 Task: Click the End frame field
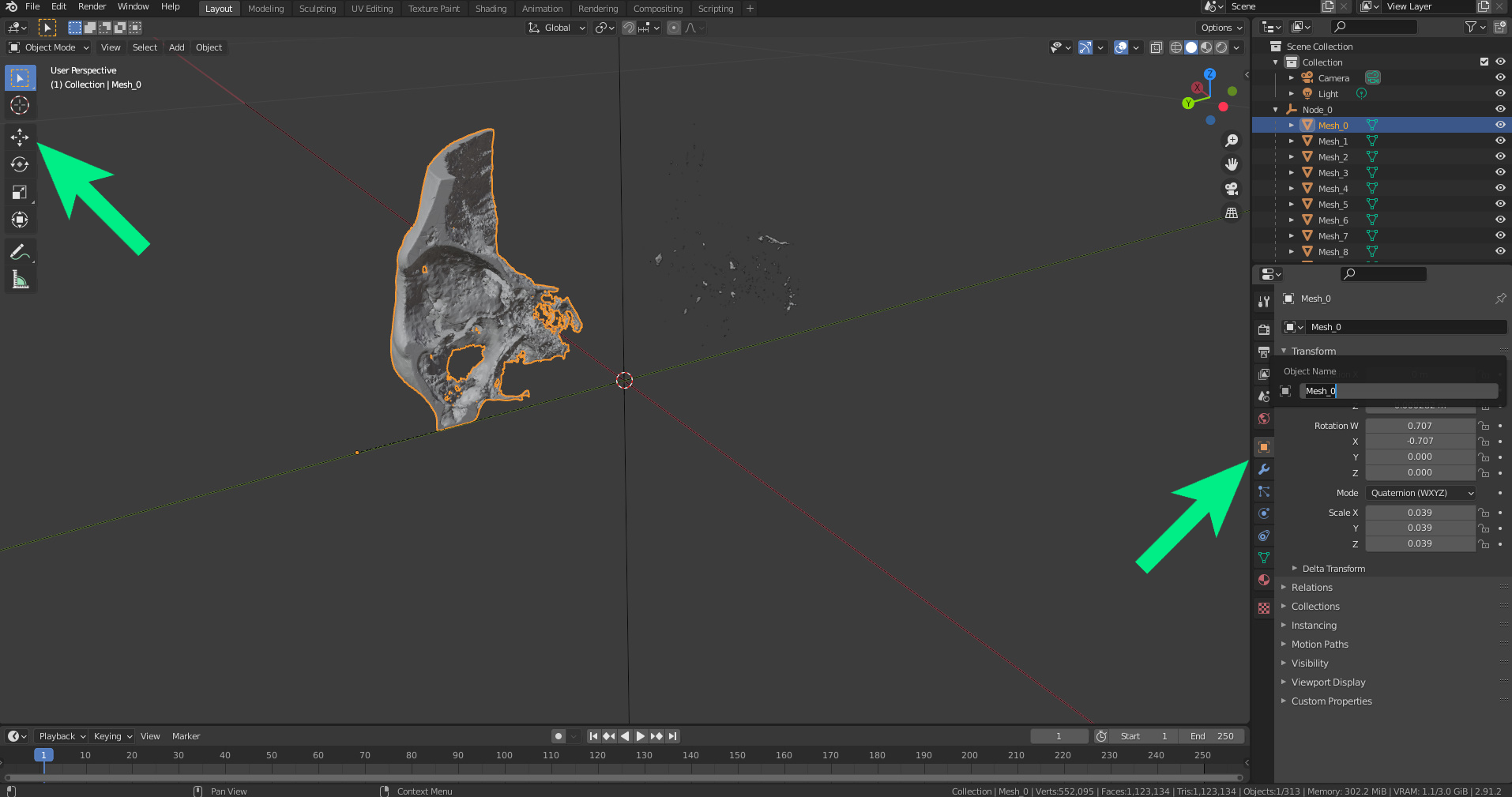[x=1212, y=736]
